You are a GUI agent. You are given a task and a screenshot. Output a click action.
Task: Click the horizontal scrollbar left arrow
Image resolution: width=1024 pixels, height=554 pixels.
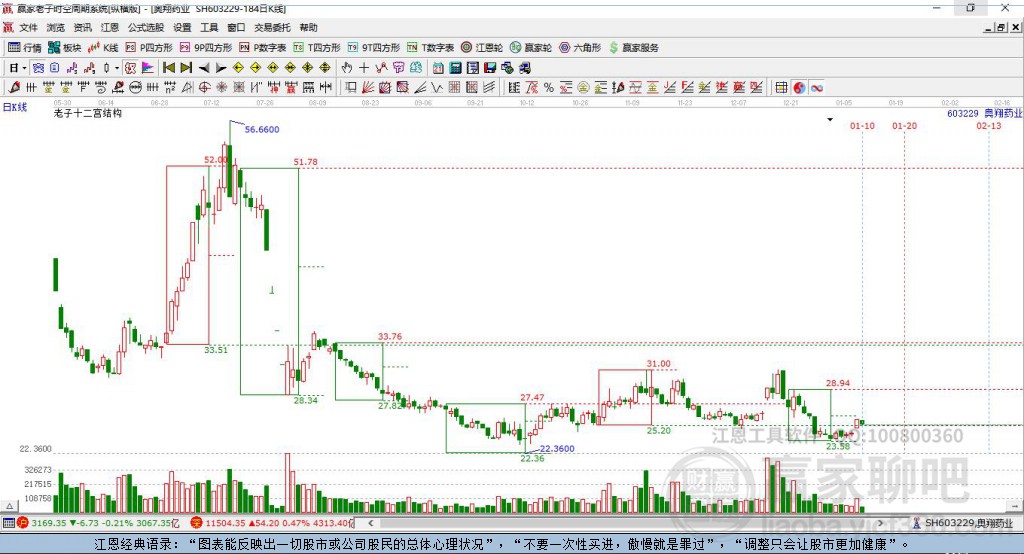[x=371, y=523]
